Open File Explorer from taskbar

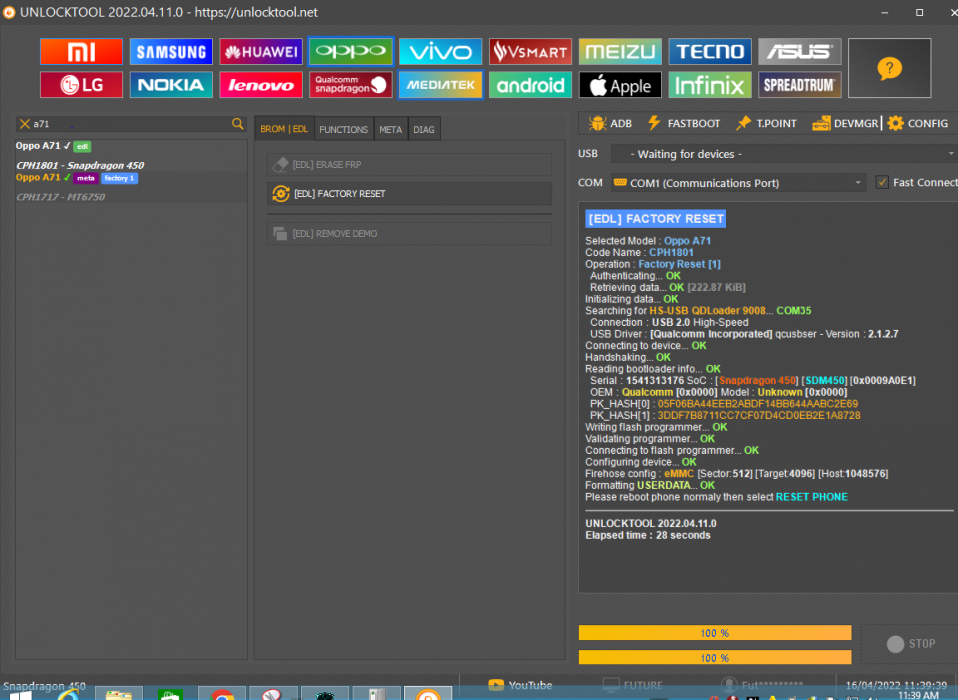click(119, 694)
